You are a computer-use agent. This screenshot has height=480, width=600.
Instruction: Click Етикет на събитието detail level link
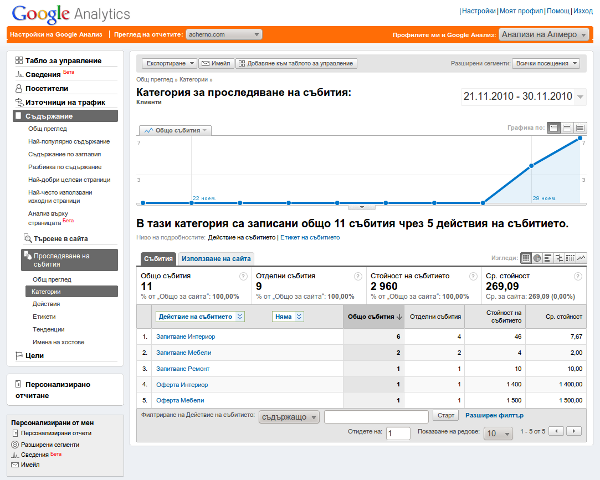coord(310,237)
